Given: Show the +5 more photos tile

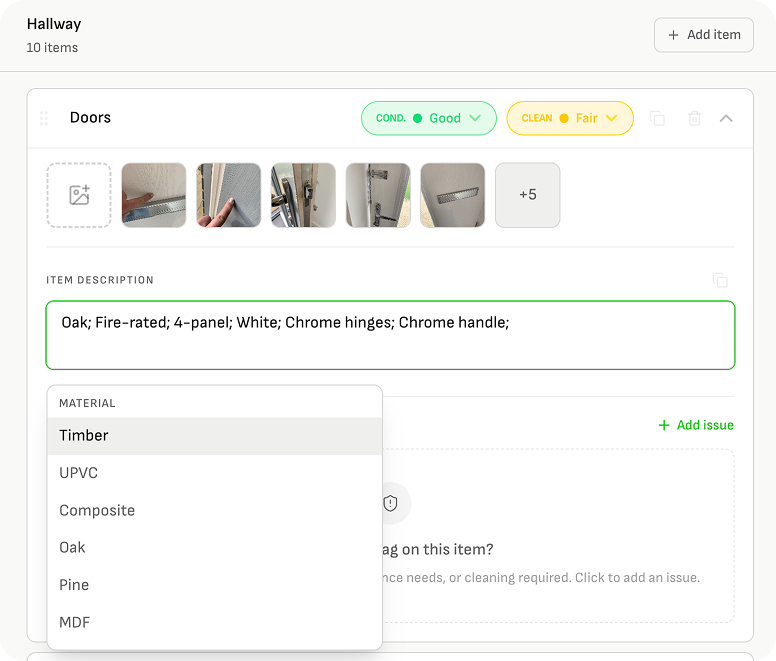Looking at the screenshot, I should 528,195.
